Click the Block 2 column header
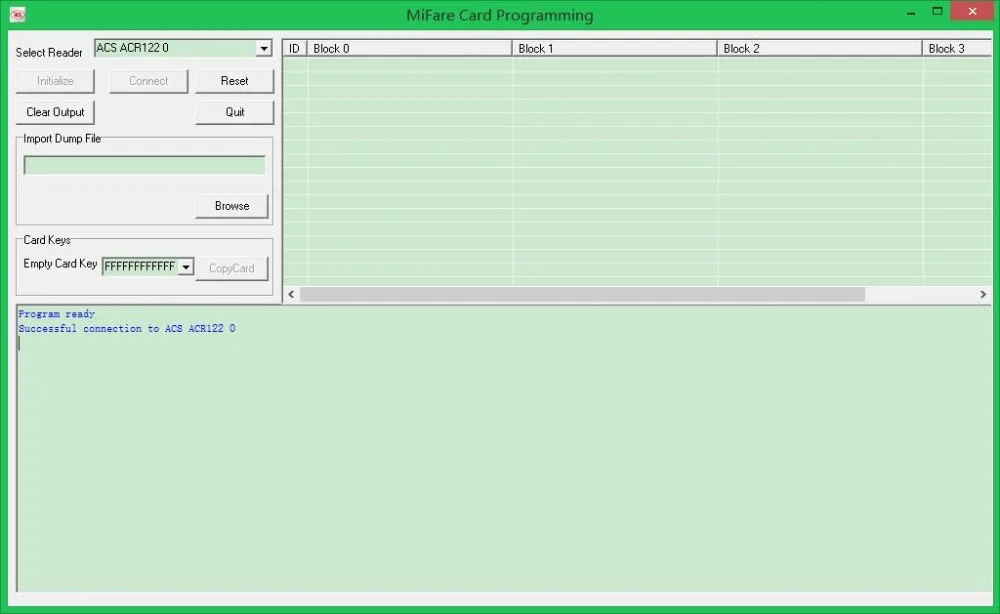1000x614 pixels. [820, 48]
